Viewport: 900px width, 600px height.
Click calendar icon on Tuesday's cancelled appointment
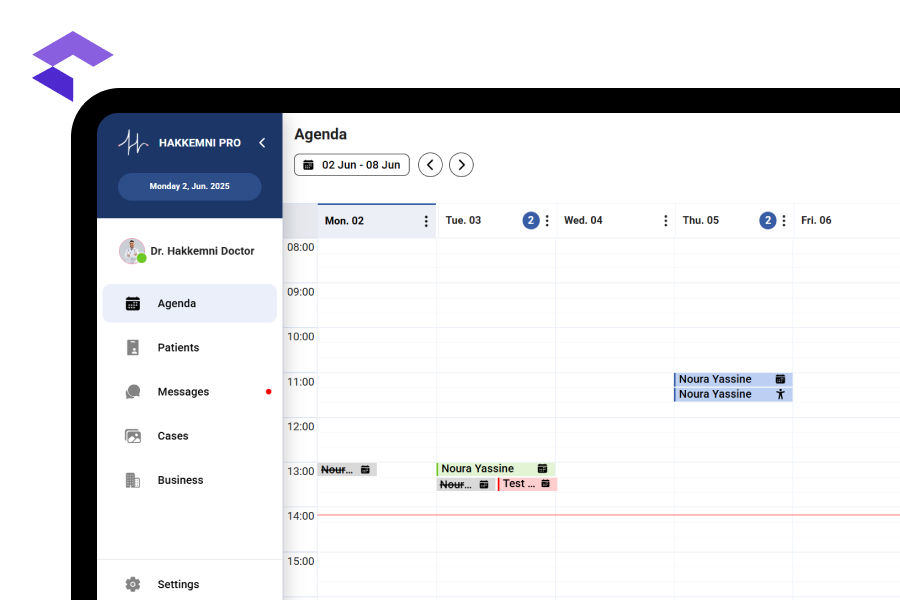click(x=484, y=485)
